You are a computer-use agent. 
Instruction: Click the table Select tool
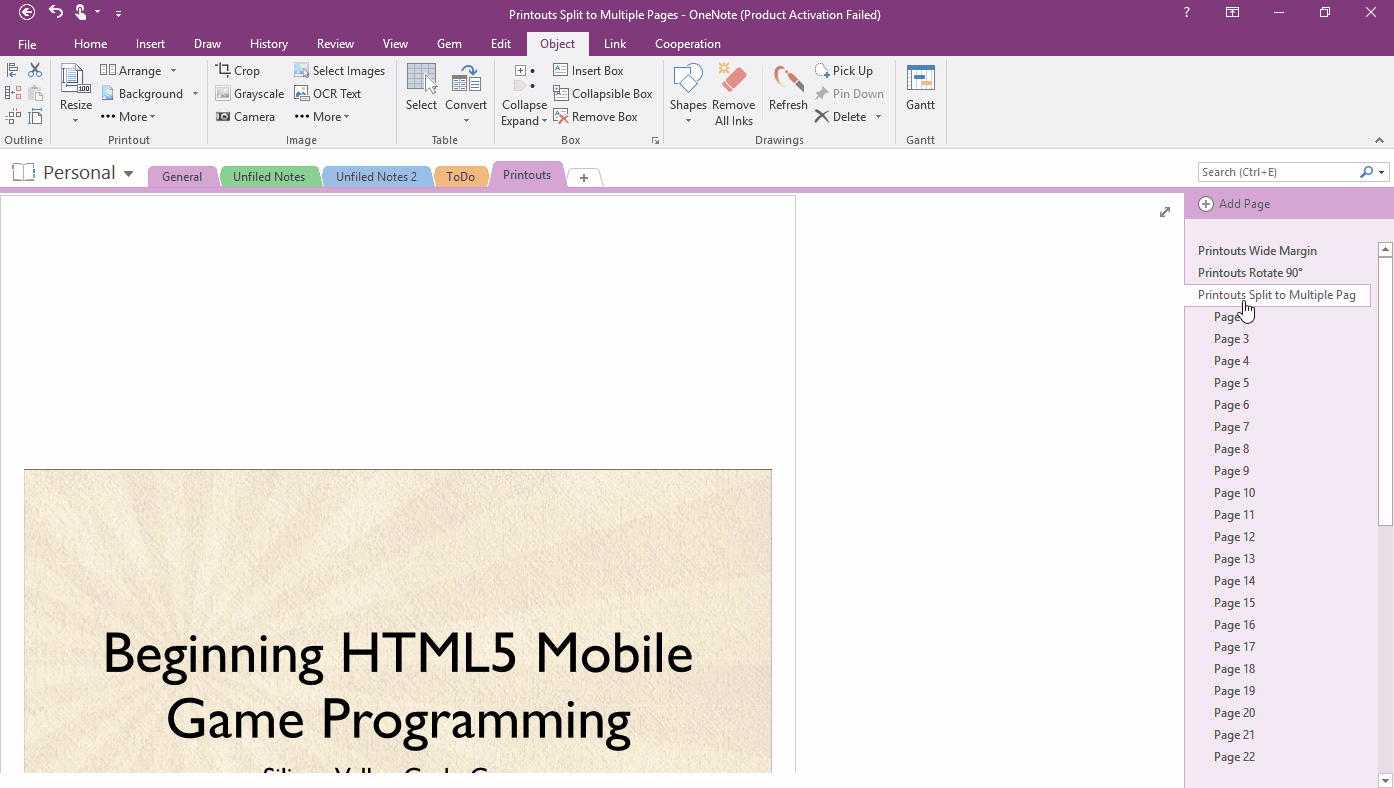point(421,88)
